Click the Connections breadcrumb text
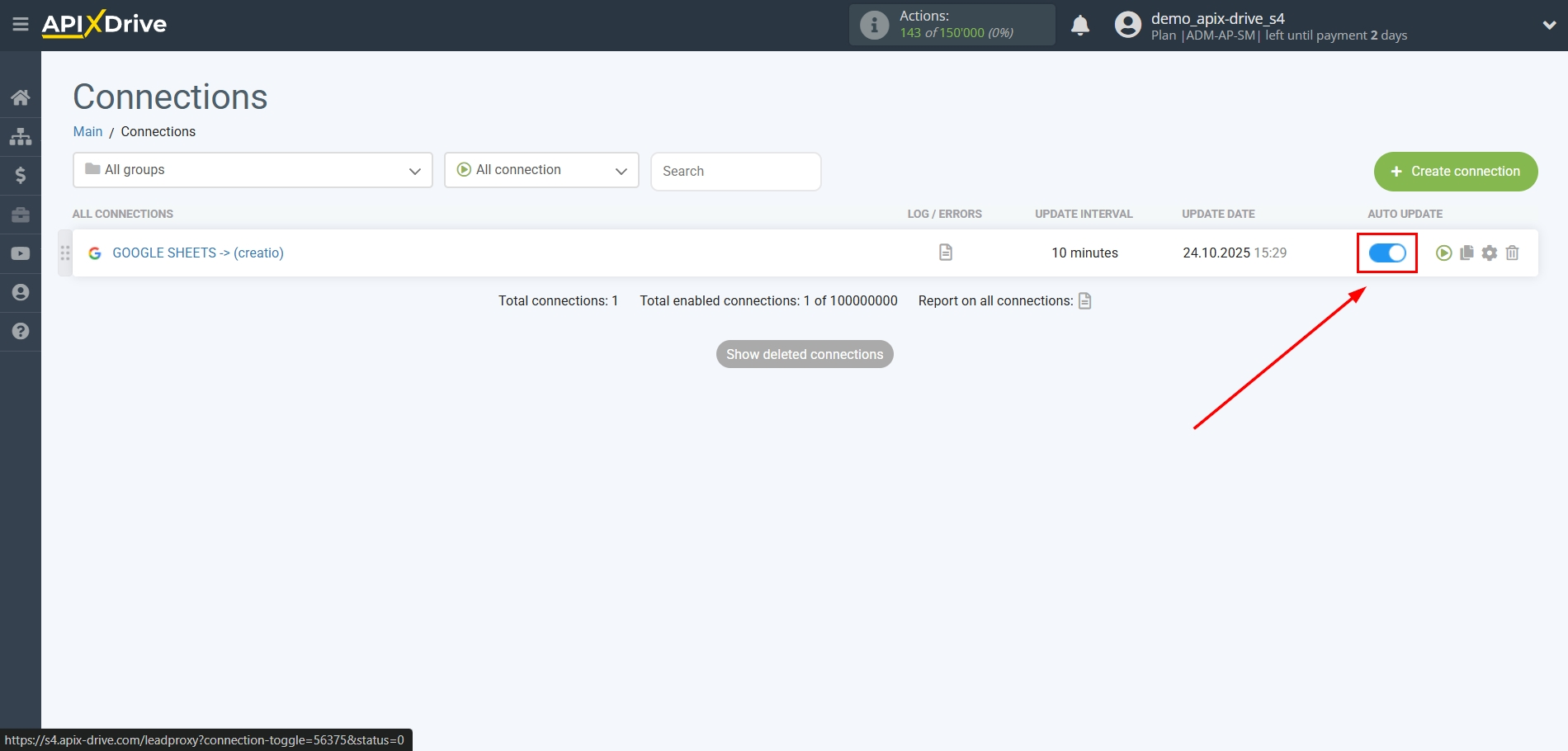This screenshot has height=751, width=1568. click(x=158, y=131)
